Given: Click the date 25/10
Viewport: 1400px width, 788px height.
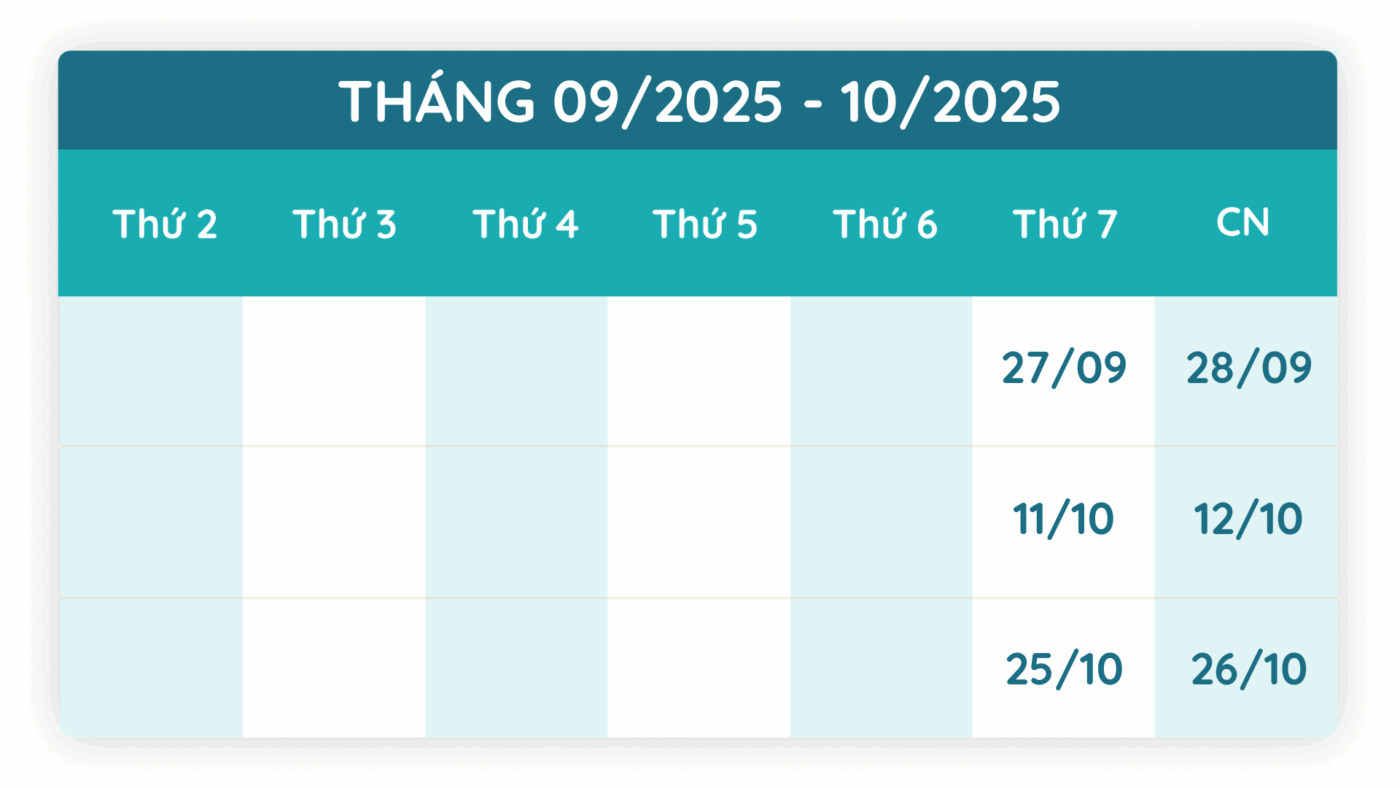Looking at the screenshot, I should [1064, 670].
